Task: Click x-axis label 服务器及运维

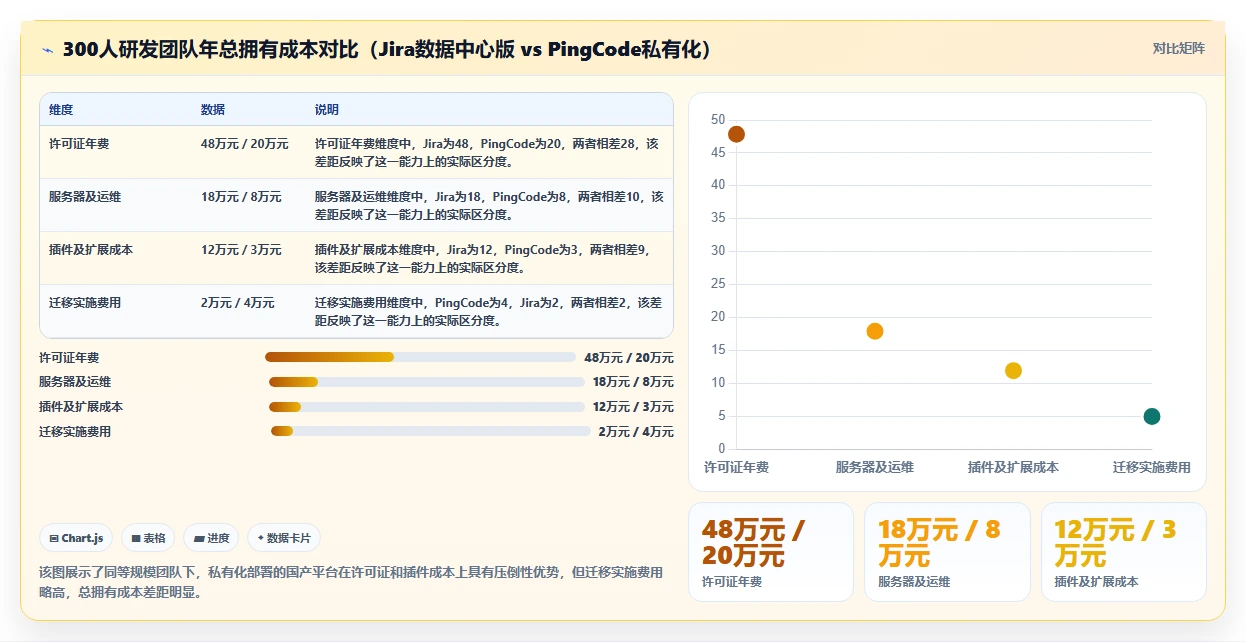Action: 875,467
